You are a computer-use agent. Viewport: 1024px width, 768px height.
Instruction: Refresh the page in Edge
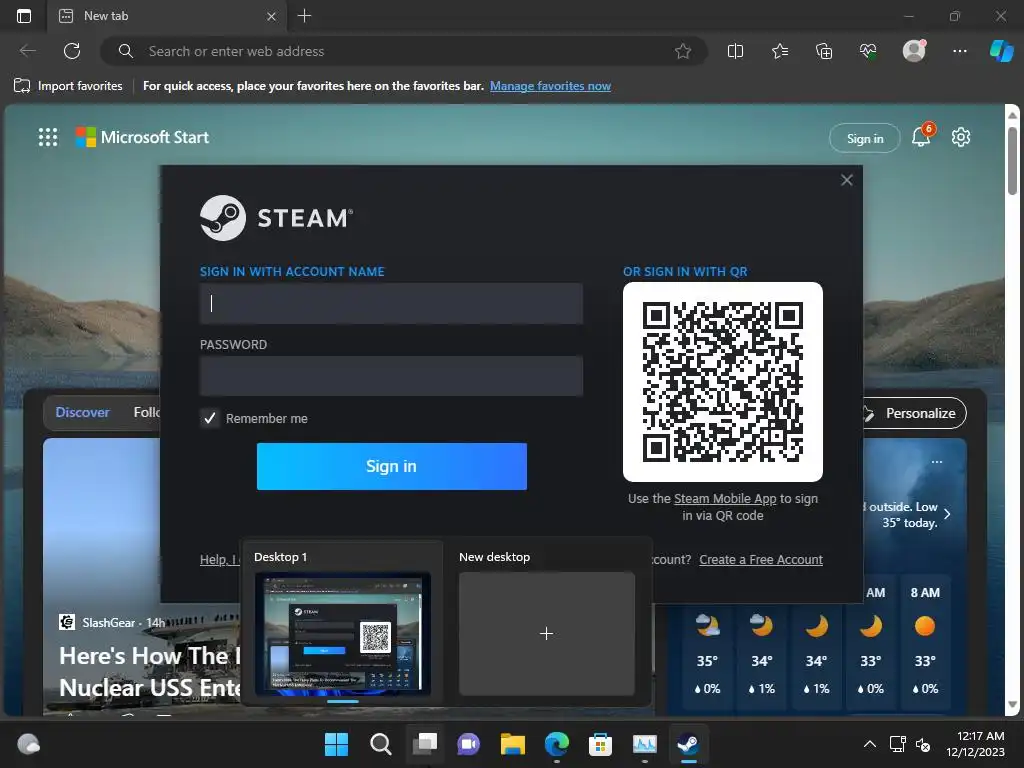click(x=72, y=51)
